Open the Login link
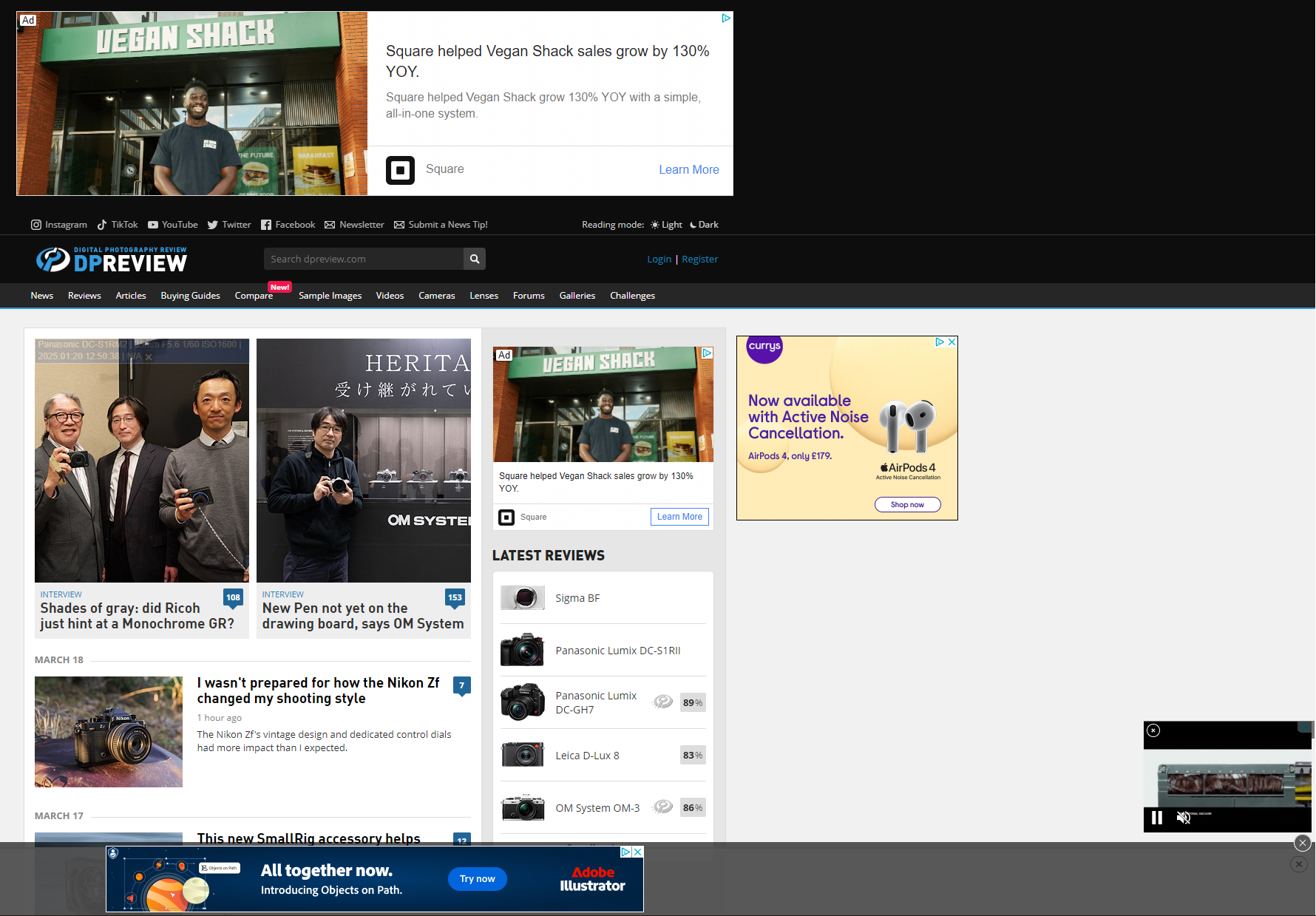This screenshot has width=1316, height=916. tap(659, 259)
